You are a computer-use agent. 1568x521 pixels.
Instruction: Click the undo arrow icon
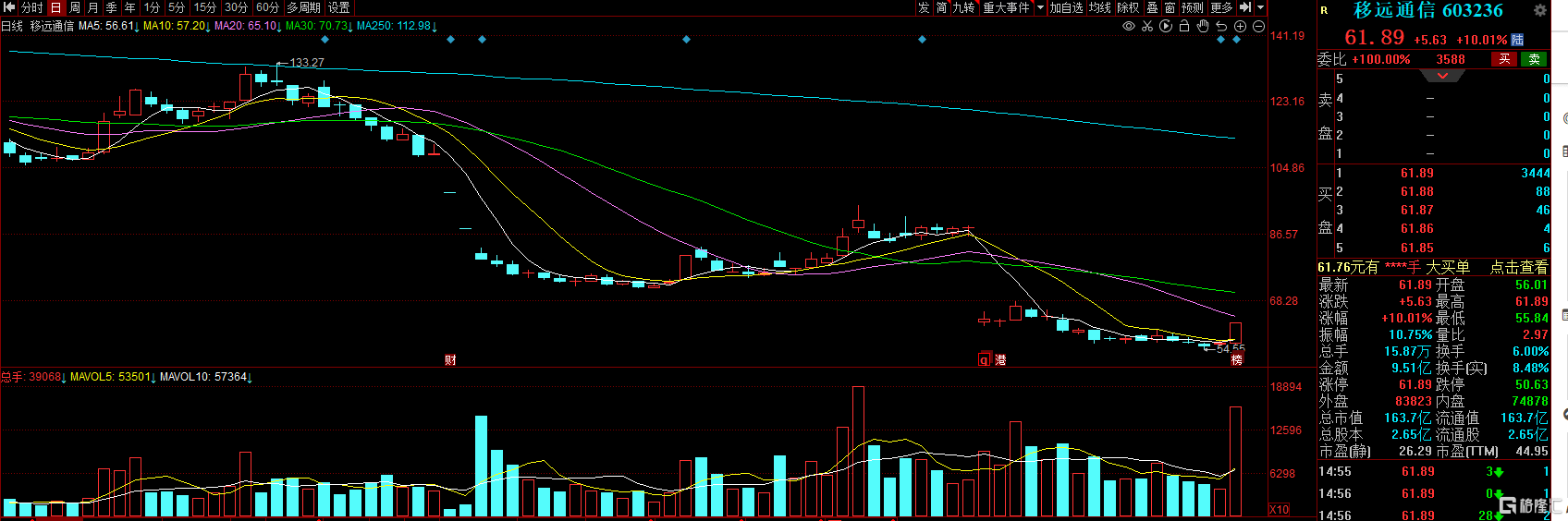click(x=1221, y=26)
